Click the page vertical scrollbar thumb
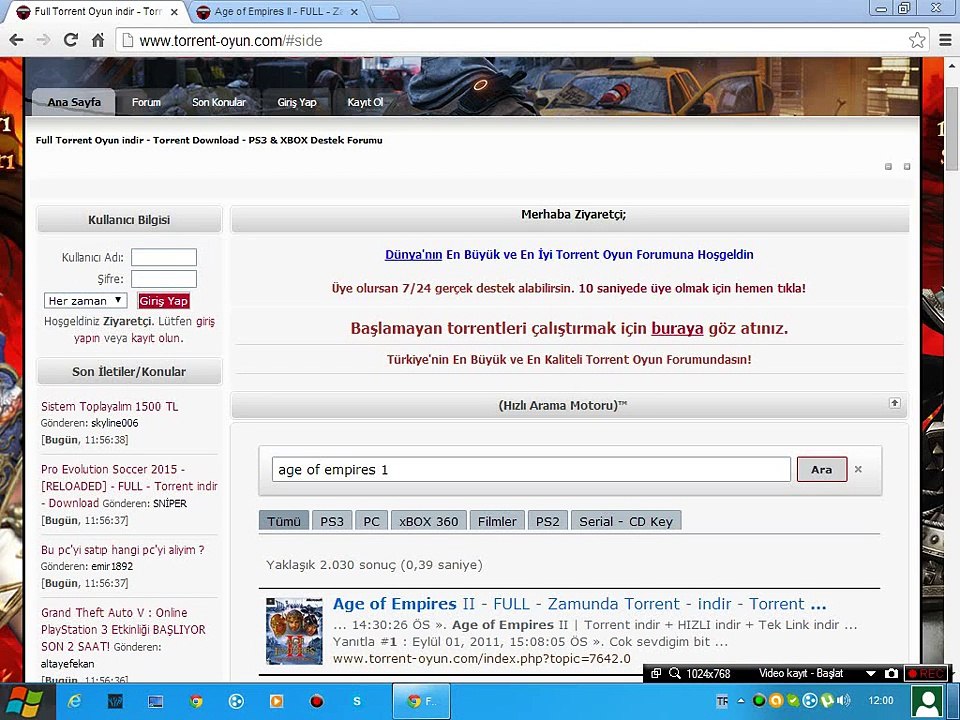This screenshot has width=960, height=720. (952, 129)
